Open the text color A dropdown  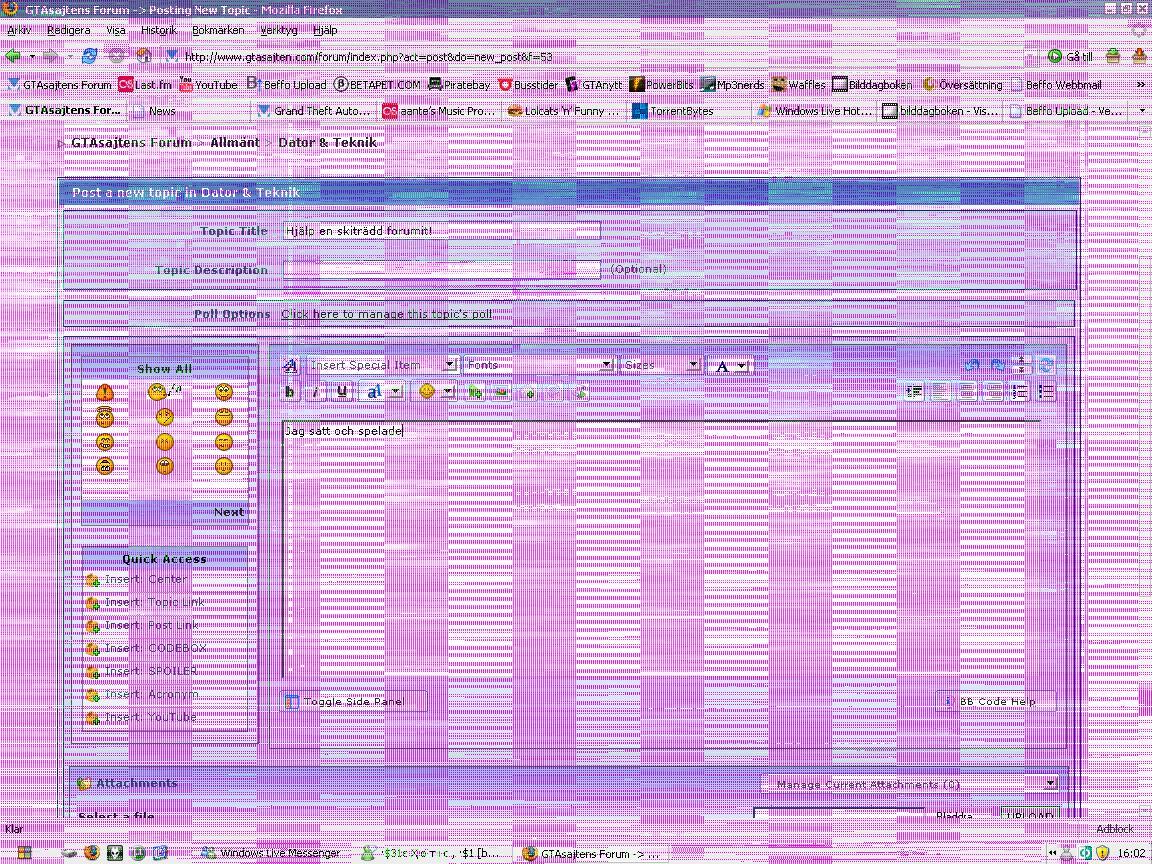click(x=730, y=365)
